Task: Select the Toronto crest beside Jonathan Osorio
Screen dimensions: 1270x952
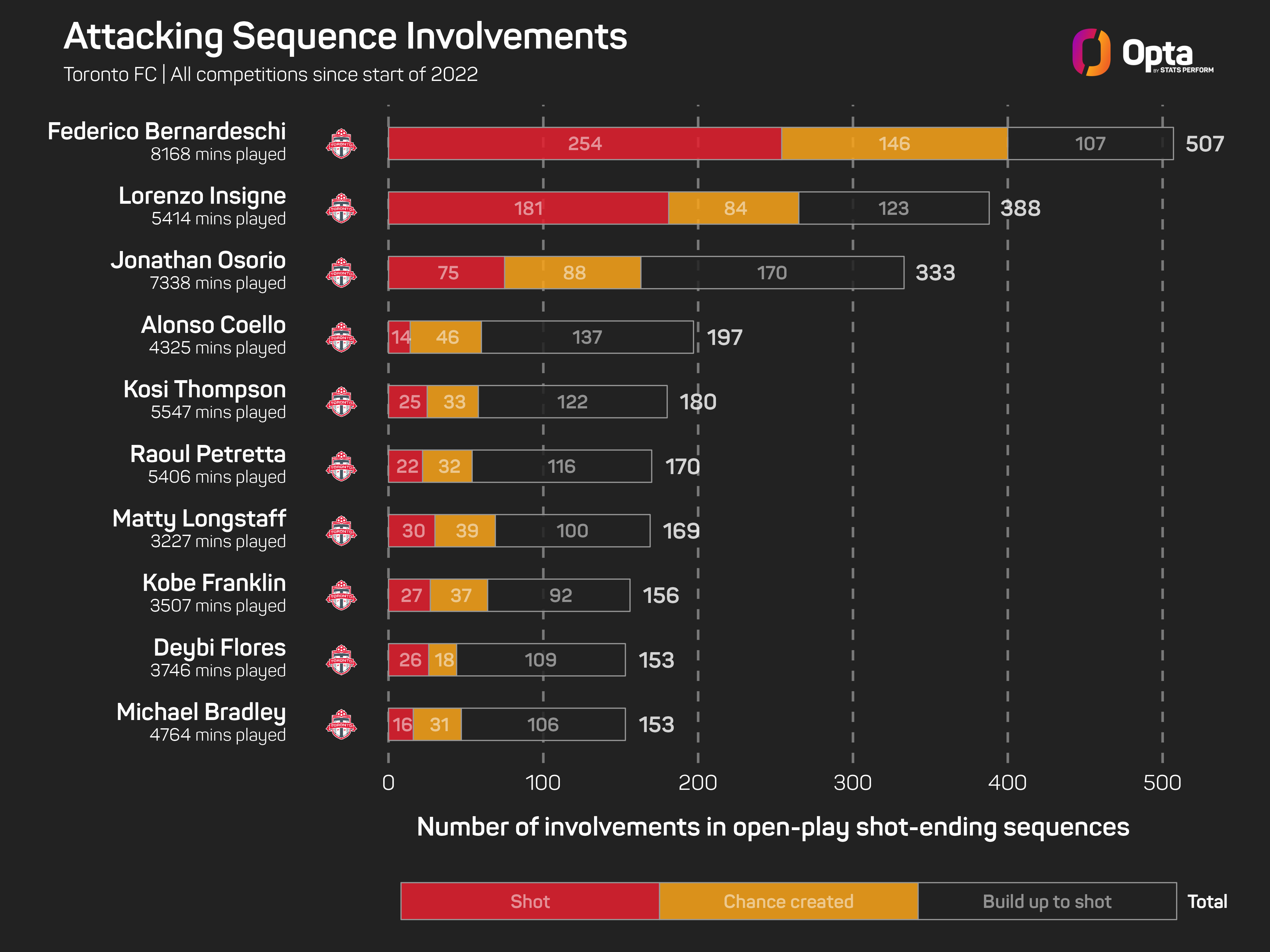Action: [341, 273]
